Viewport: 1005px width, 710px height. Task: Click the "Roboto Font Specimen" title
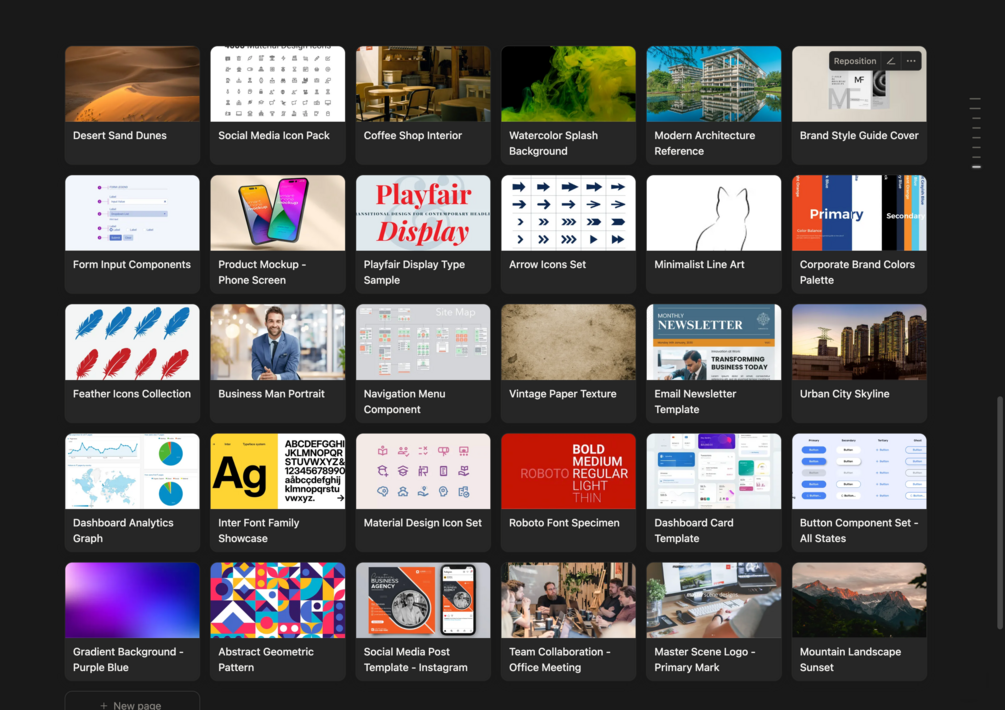(x=564, y=523)
